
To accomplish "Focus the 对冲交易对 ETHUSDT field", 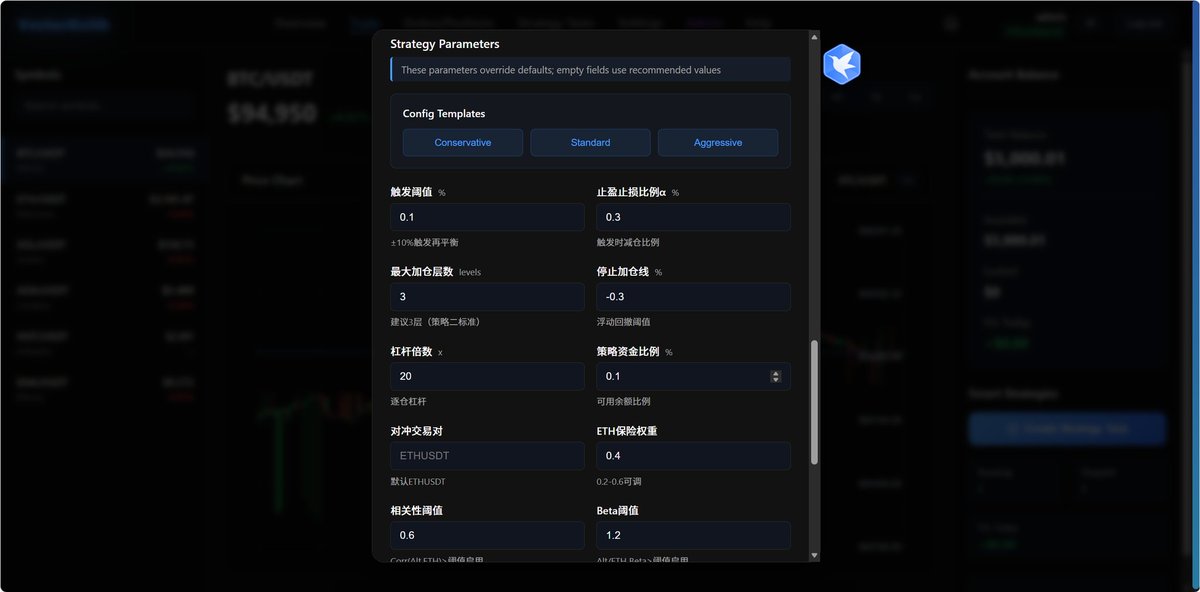I will [487, 456].
